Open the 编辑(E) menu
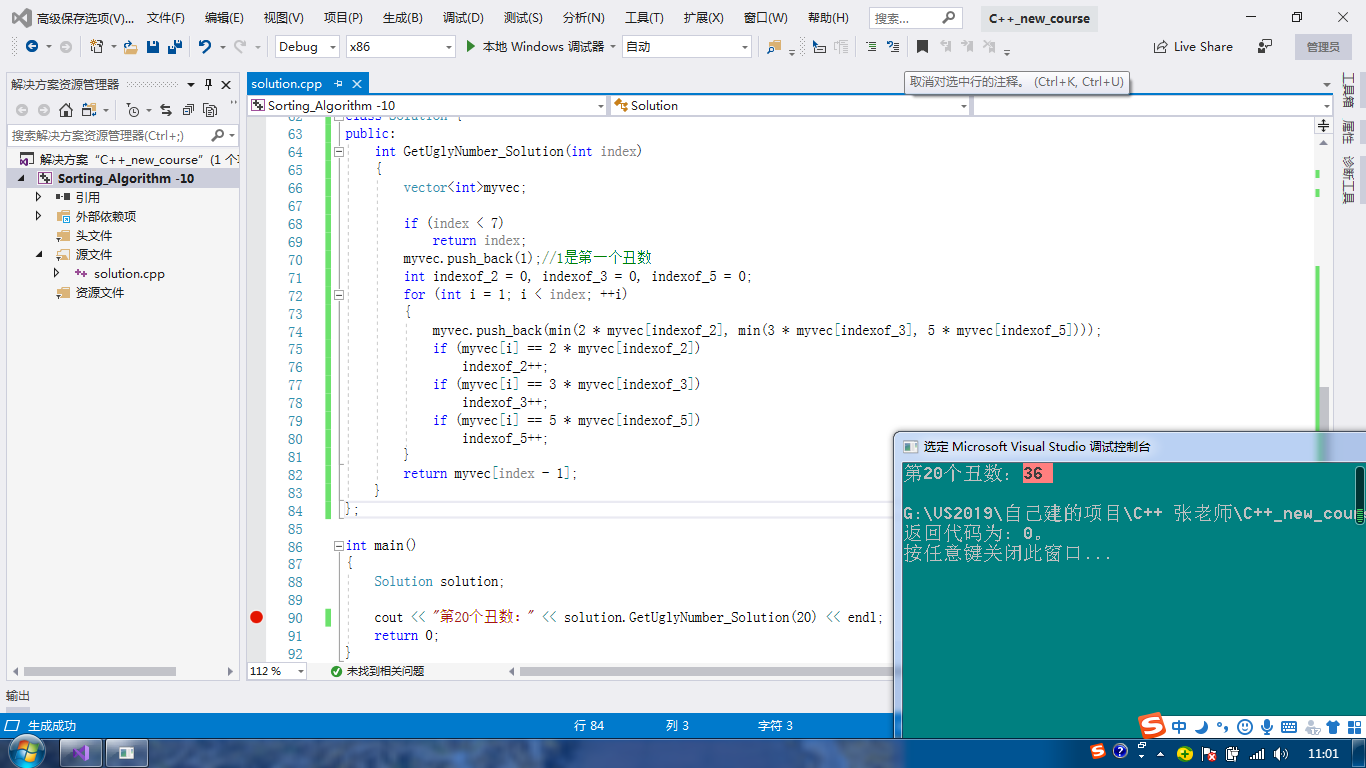Screen dimensions: 1366x768 [224, 18]
